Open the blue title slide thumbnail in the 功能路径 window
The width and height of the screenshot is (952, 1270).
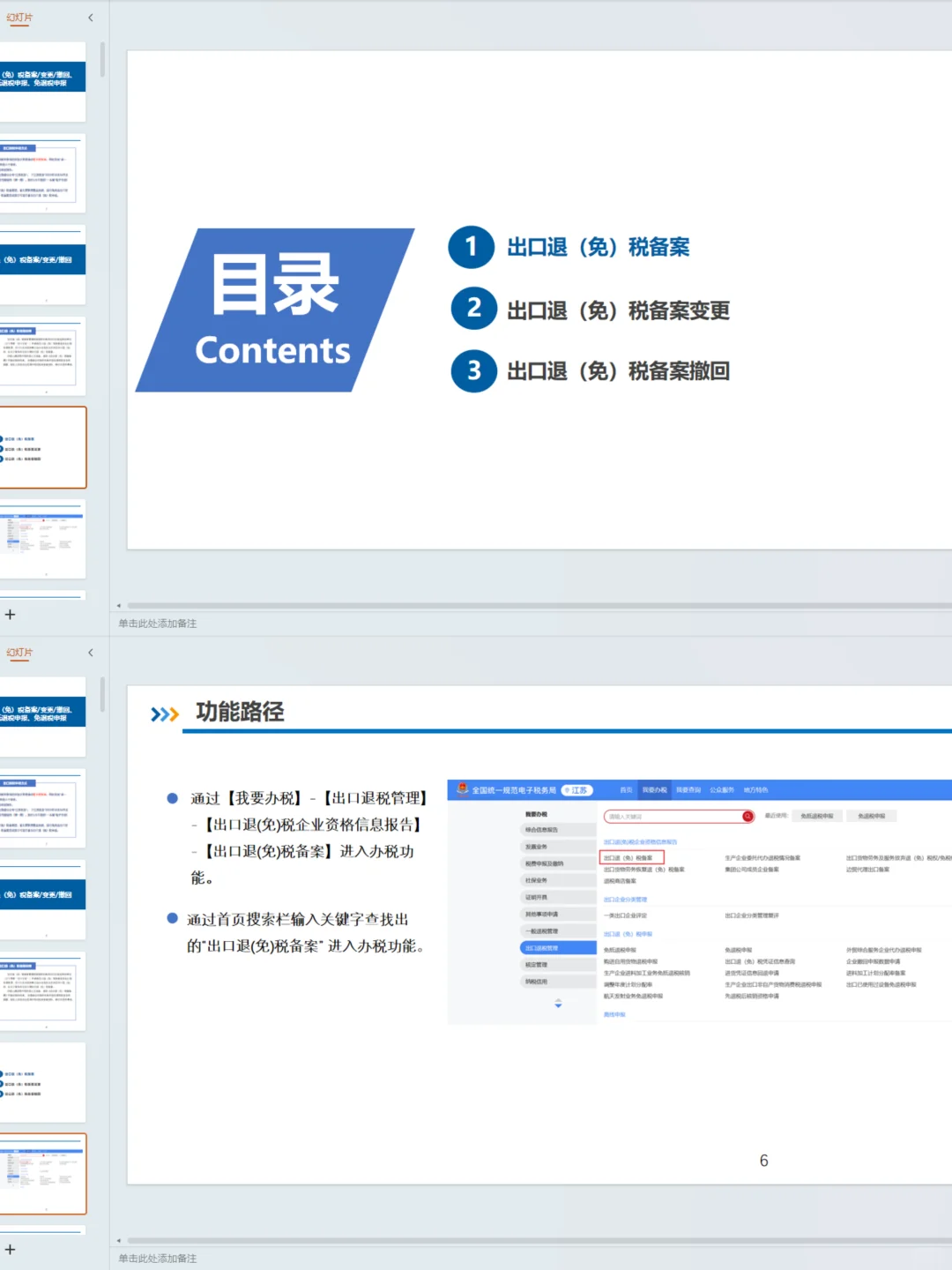pyautogui.click(x=42, y=717)
